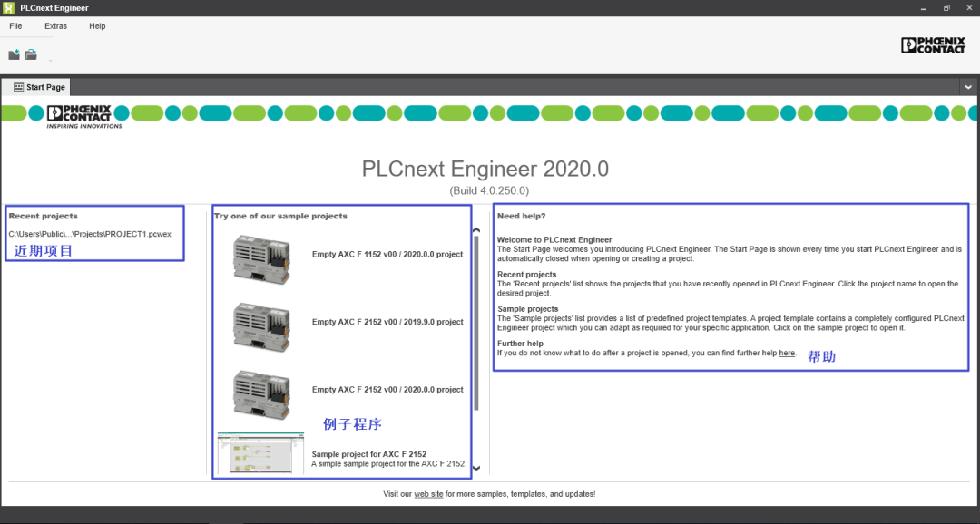980x524 pixels.
Task: Click the sample project screenshot thumbnail
Action: pyautogui.click(x=261, y=452)
